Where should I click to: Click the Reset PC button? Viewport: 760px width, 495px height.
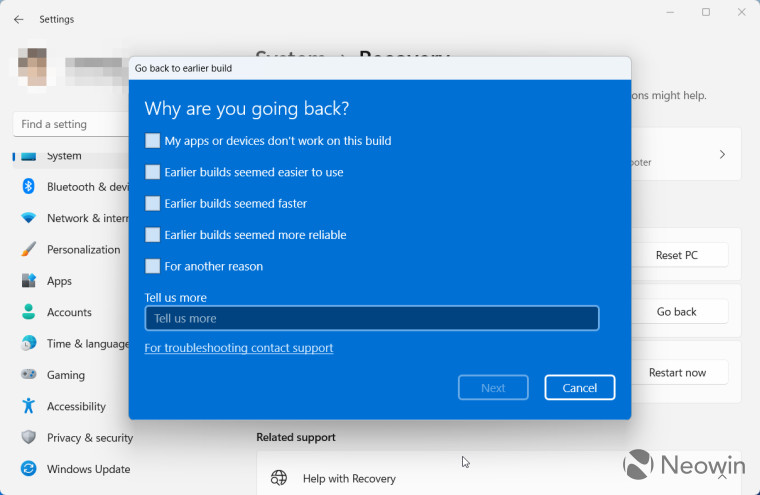[x=677, y=255]
